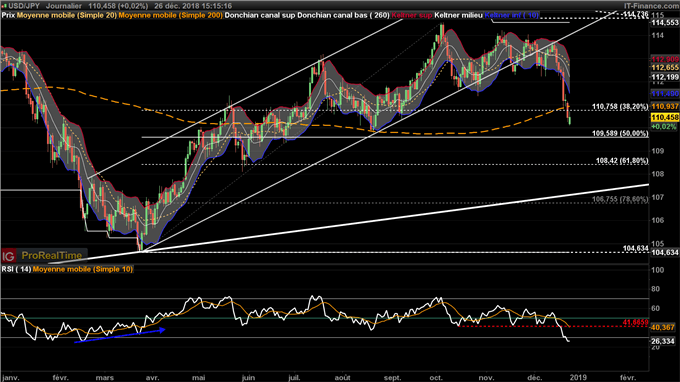Viewport: 680px width, 382px height.
Task: Click the yellow 110,458 current price tag
Action: [x=665, y=118]
